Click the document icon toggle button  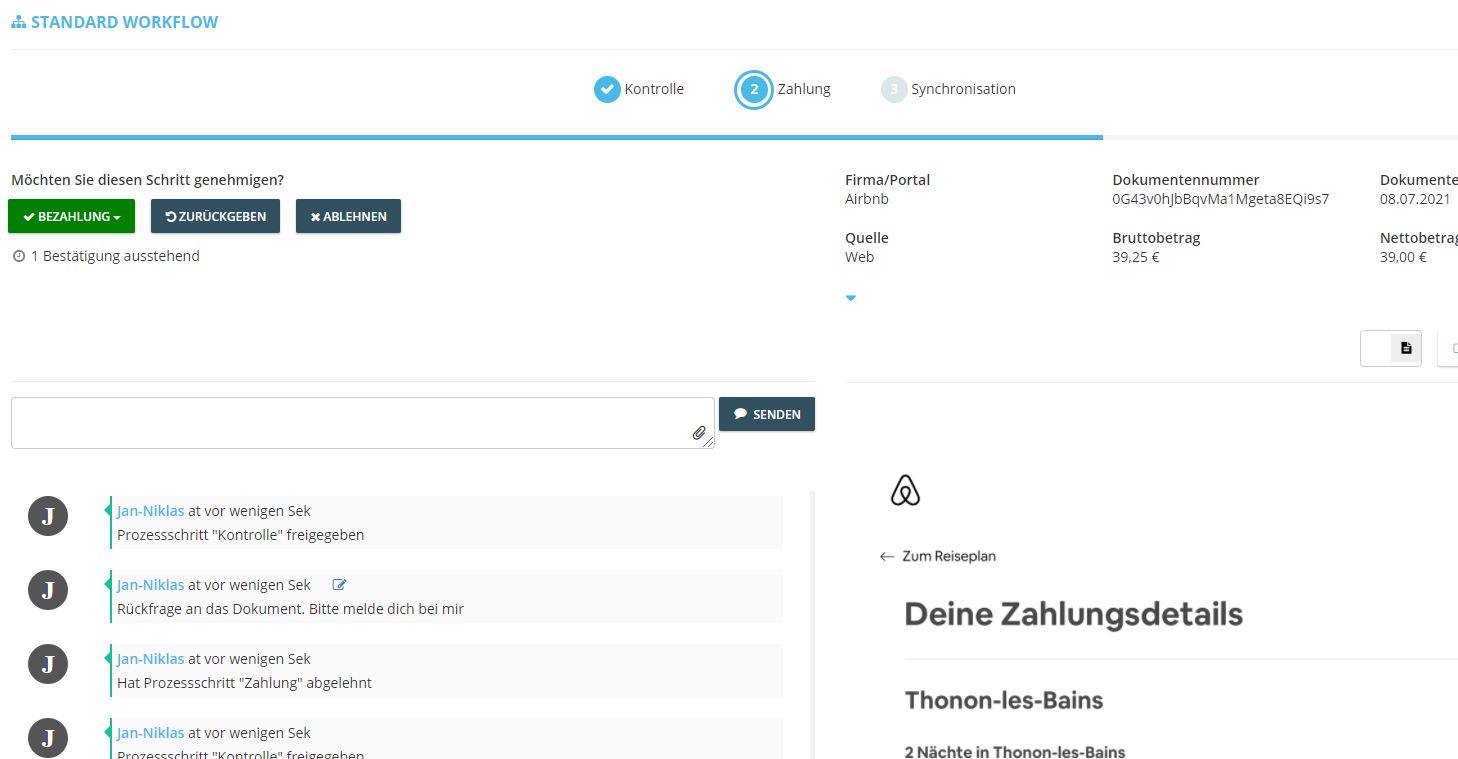tap(1406, 348)
